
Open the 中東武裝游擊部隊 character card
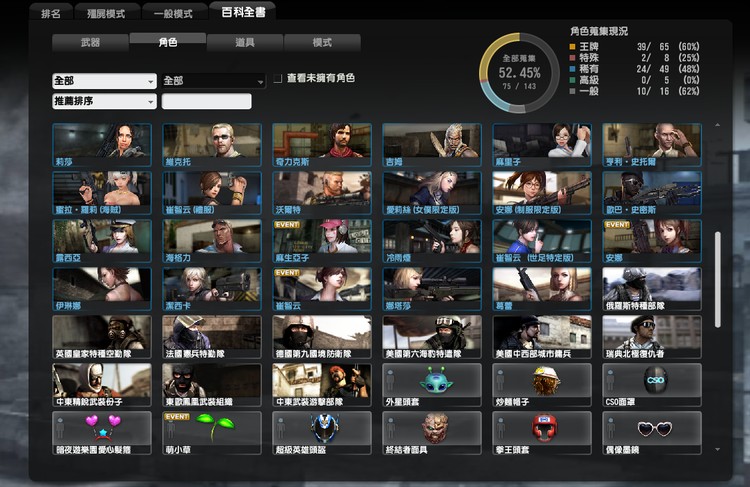click(x=322, y=385)
